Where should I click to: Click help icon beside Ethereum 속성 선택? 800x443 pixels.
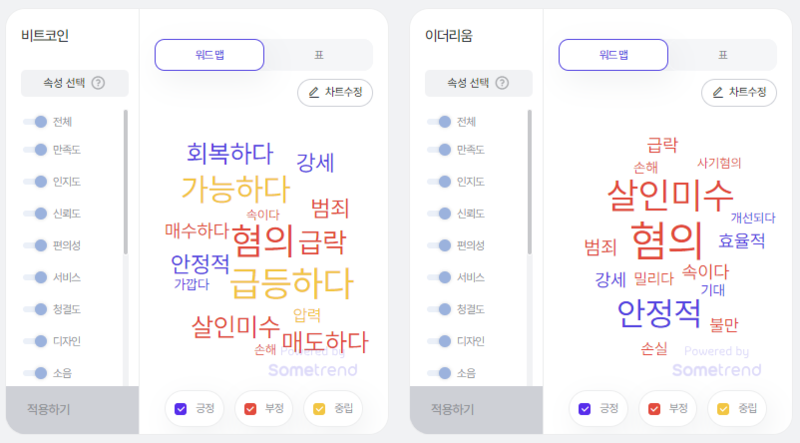click(x=502, y=83)
